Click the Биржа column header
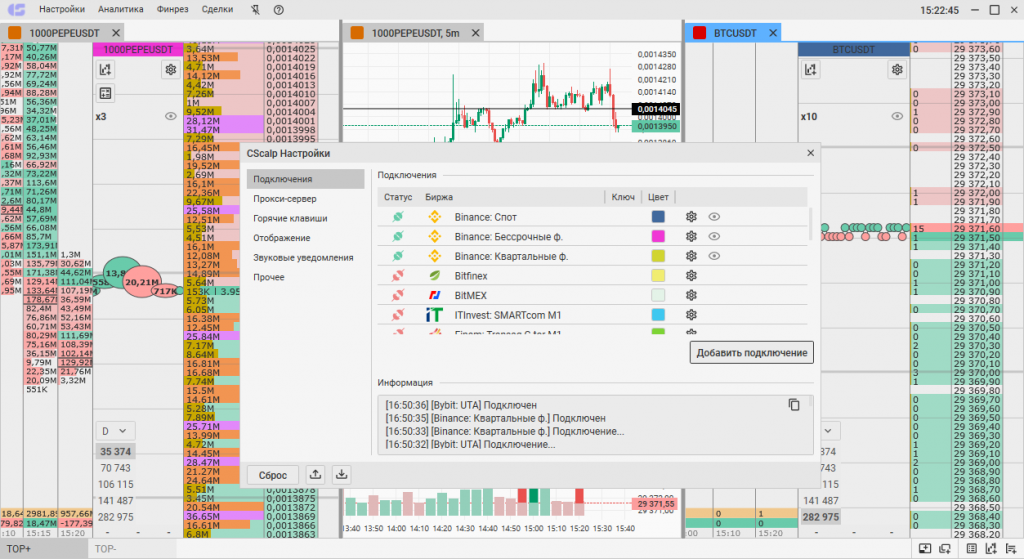 tap(439, 197)
